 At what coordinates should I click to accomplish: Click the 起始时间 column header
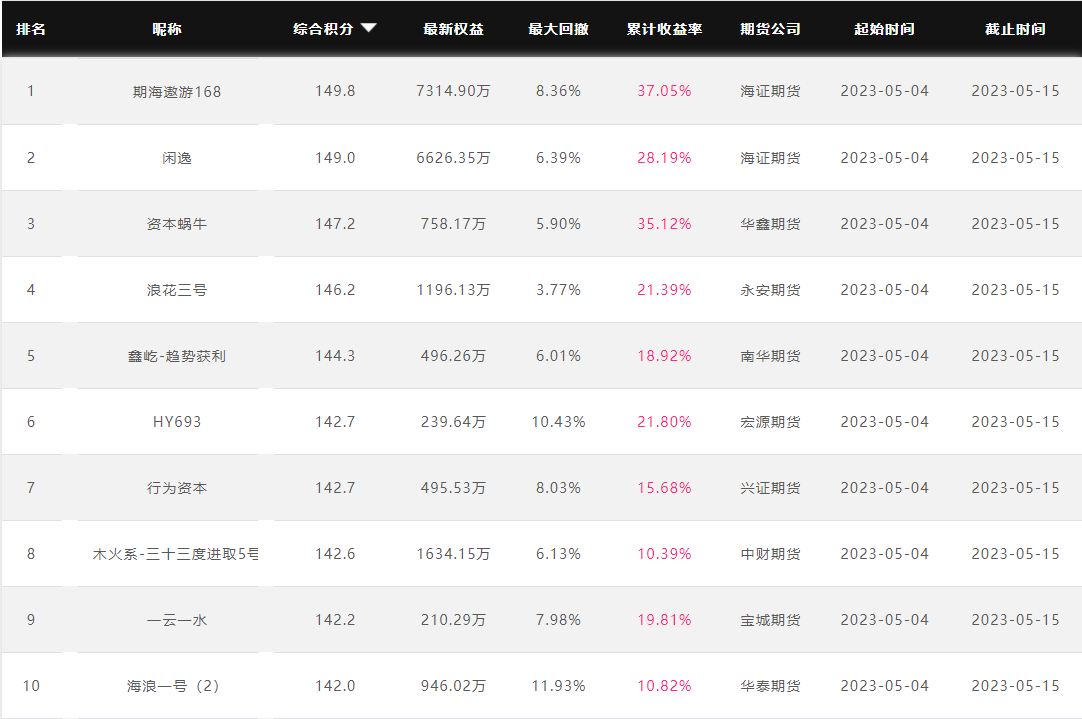pyautogui.click(x=884, y=29)
